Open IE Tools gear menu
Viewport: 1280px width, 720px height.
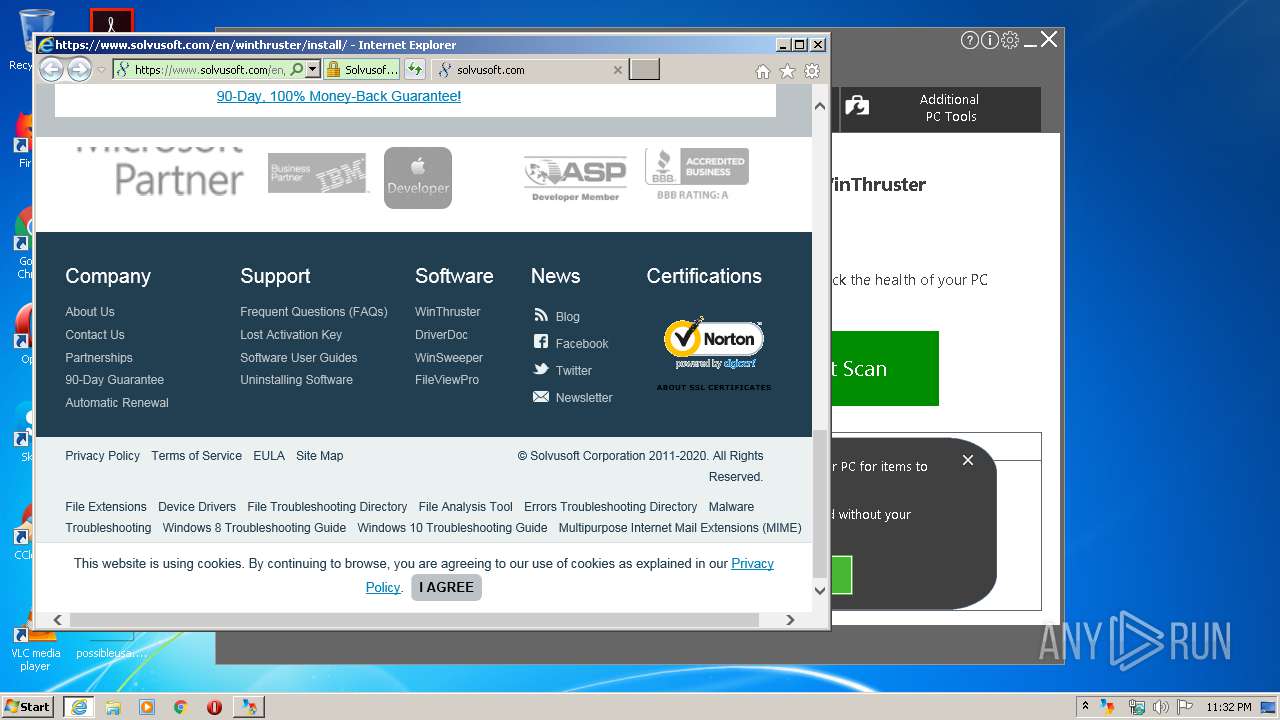pyautogui.click(x=812, y=71)
